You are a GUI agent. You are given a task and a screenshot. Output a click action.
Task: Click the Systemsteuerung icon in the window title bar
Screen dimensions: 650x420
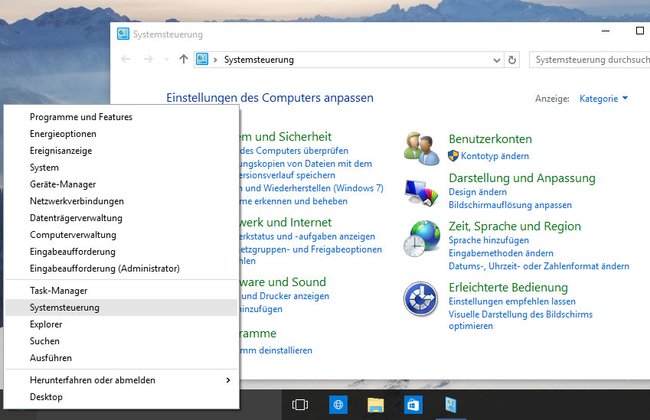(123, 34)
